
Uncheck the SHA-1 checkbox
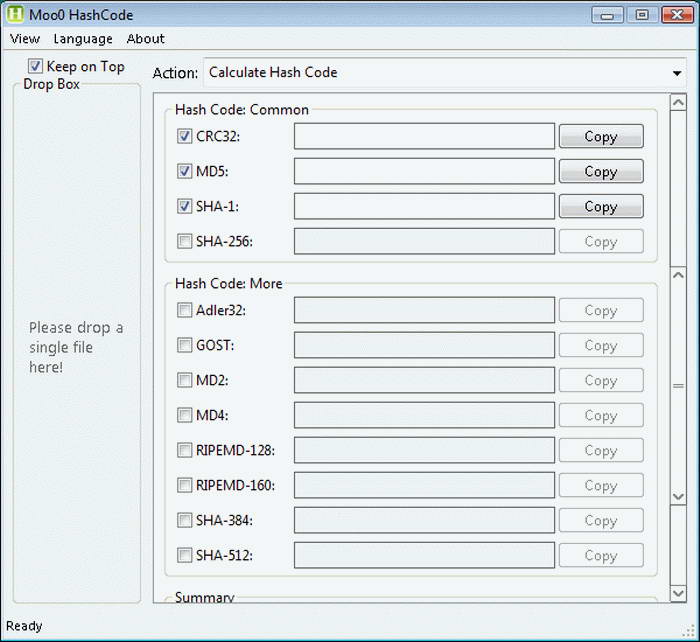[184, 206]
